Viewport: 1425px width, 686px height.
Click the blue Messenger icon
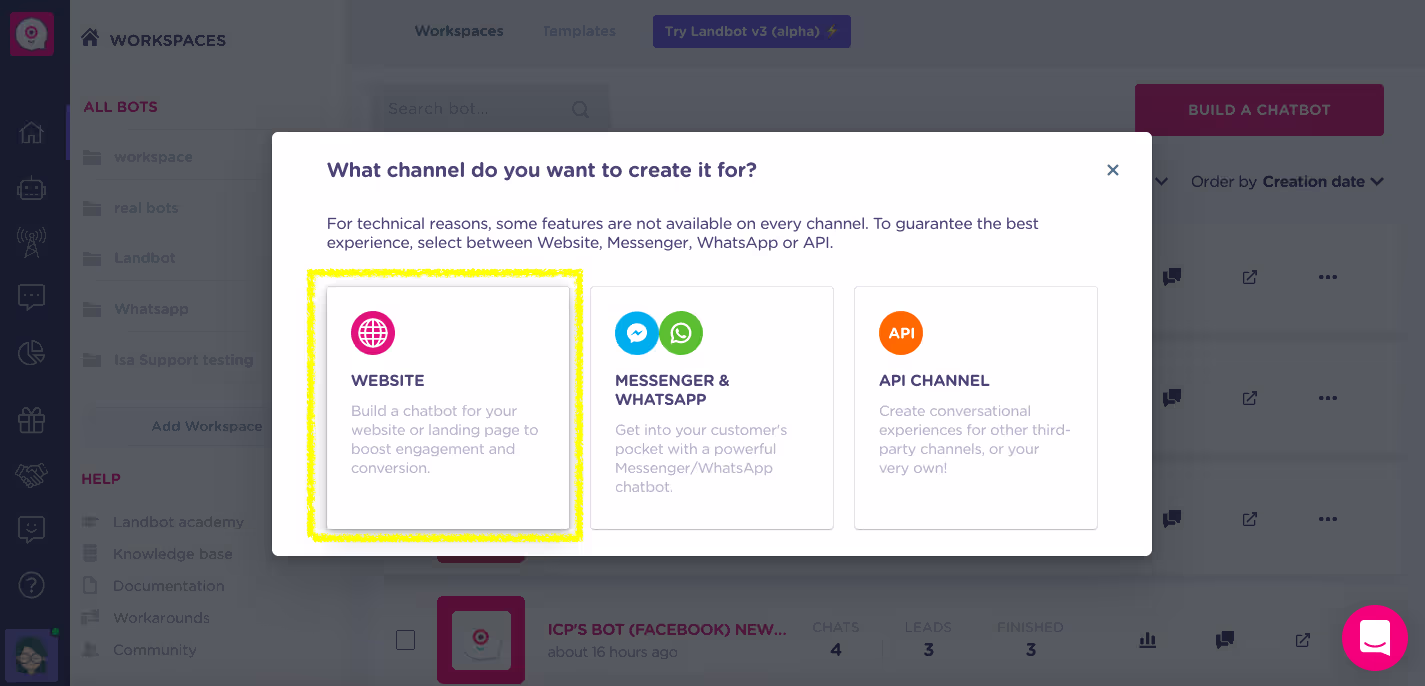coord(636,333)
